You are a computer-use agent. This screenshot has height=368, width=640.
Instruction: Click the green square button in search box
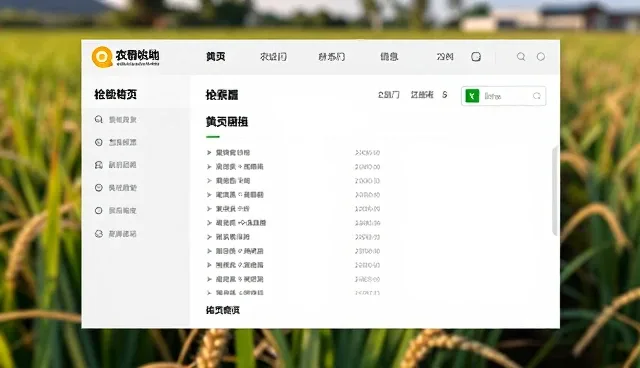[472, 96]
